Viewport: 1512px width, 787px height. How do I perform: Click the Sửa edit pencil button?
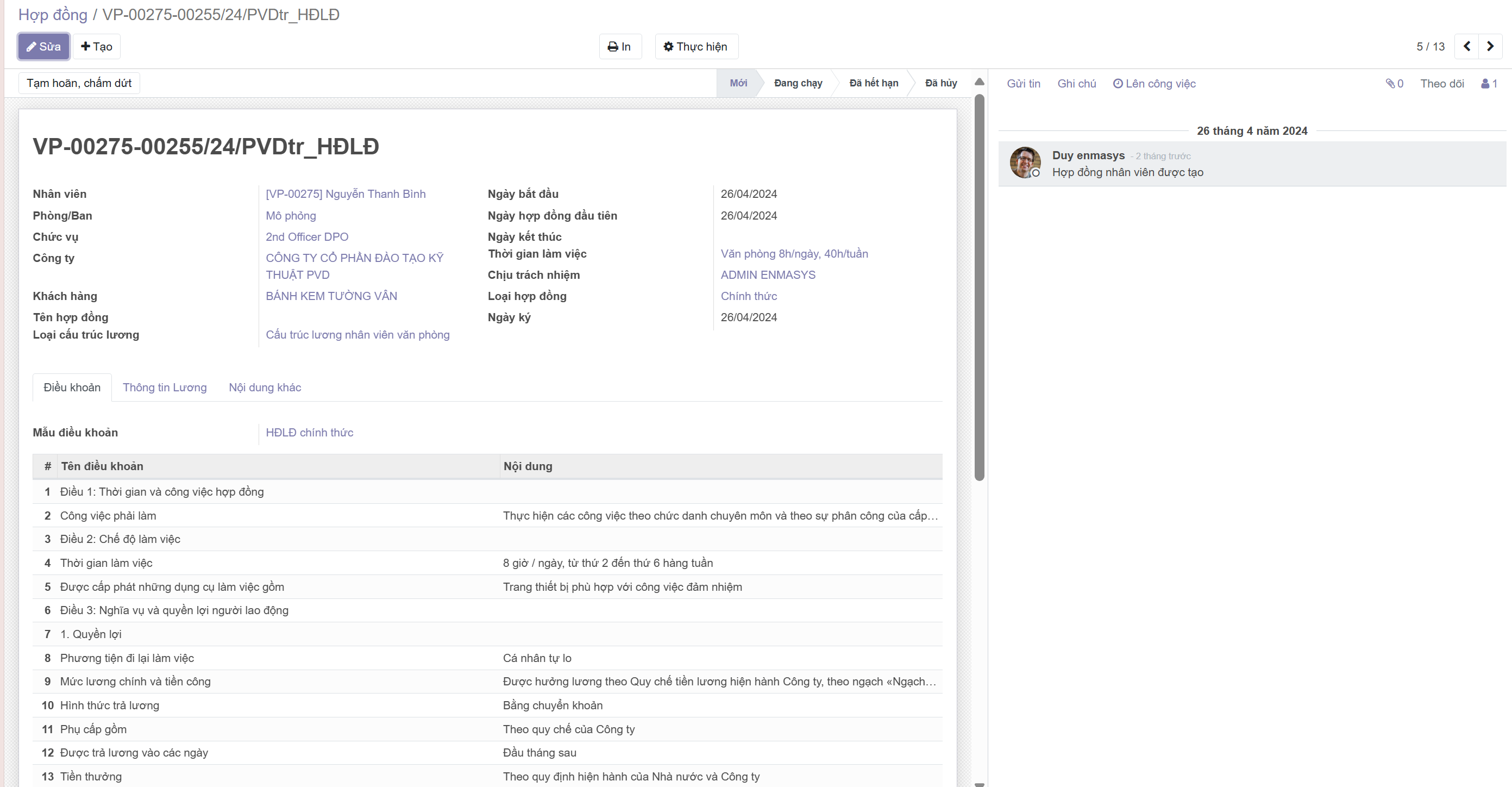click(43, 46)
